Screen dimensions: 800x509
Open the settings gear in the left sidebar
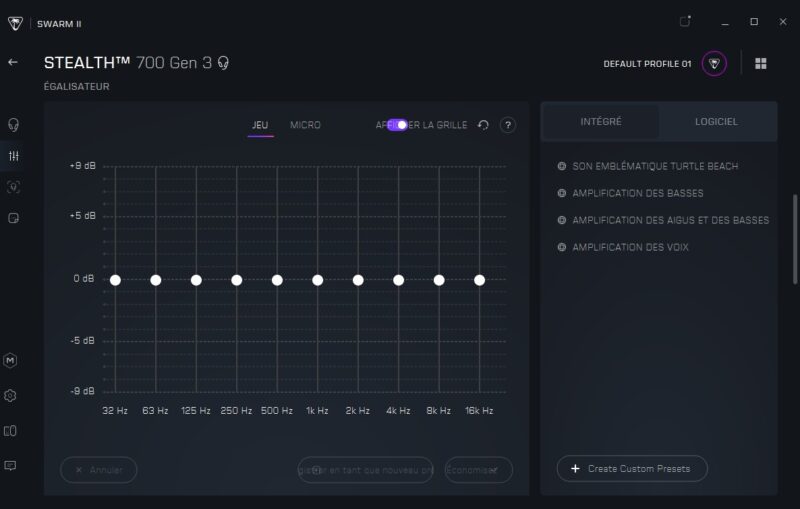11,395
